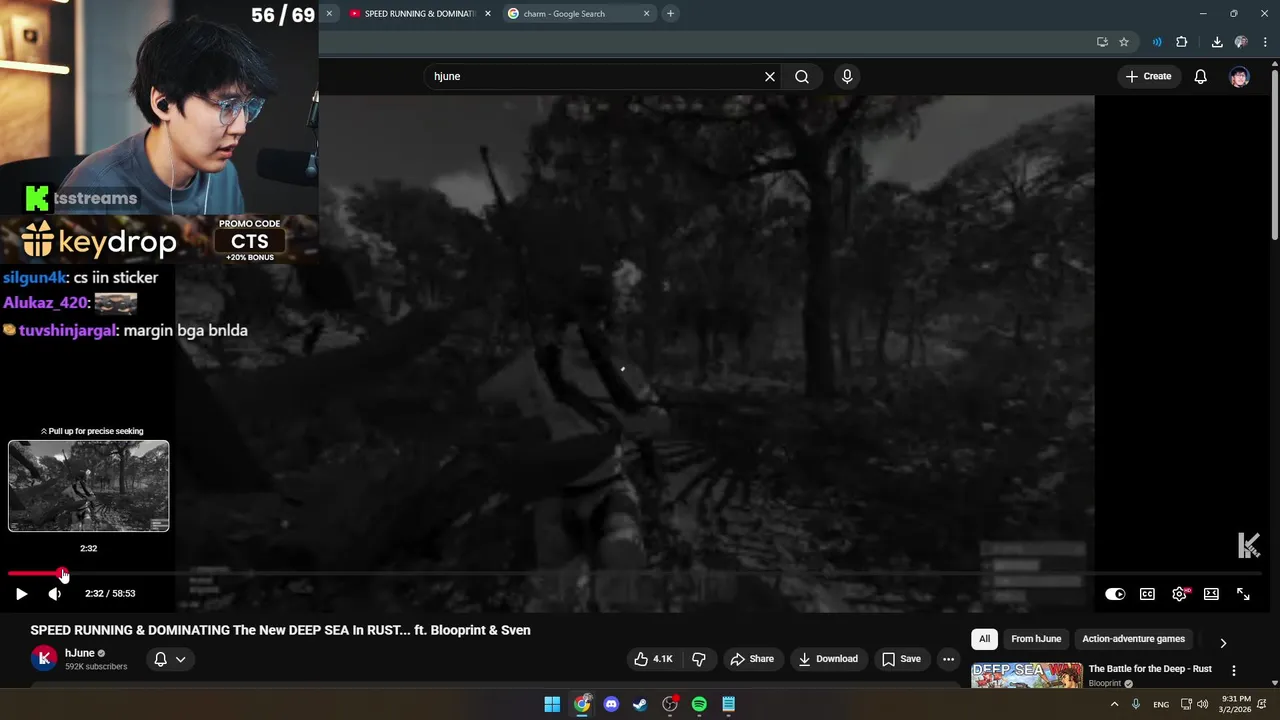1280x720 pixels.
Task: Close the charm - Google Search tab
Action: click(647, 14)
